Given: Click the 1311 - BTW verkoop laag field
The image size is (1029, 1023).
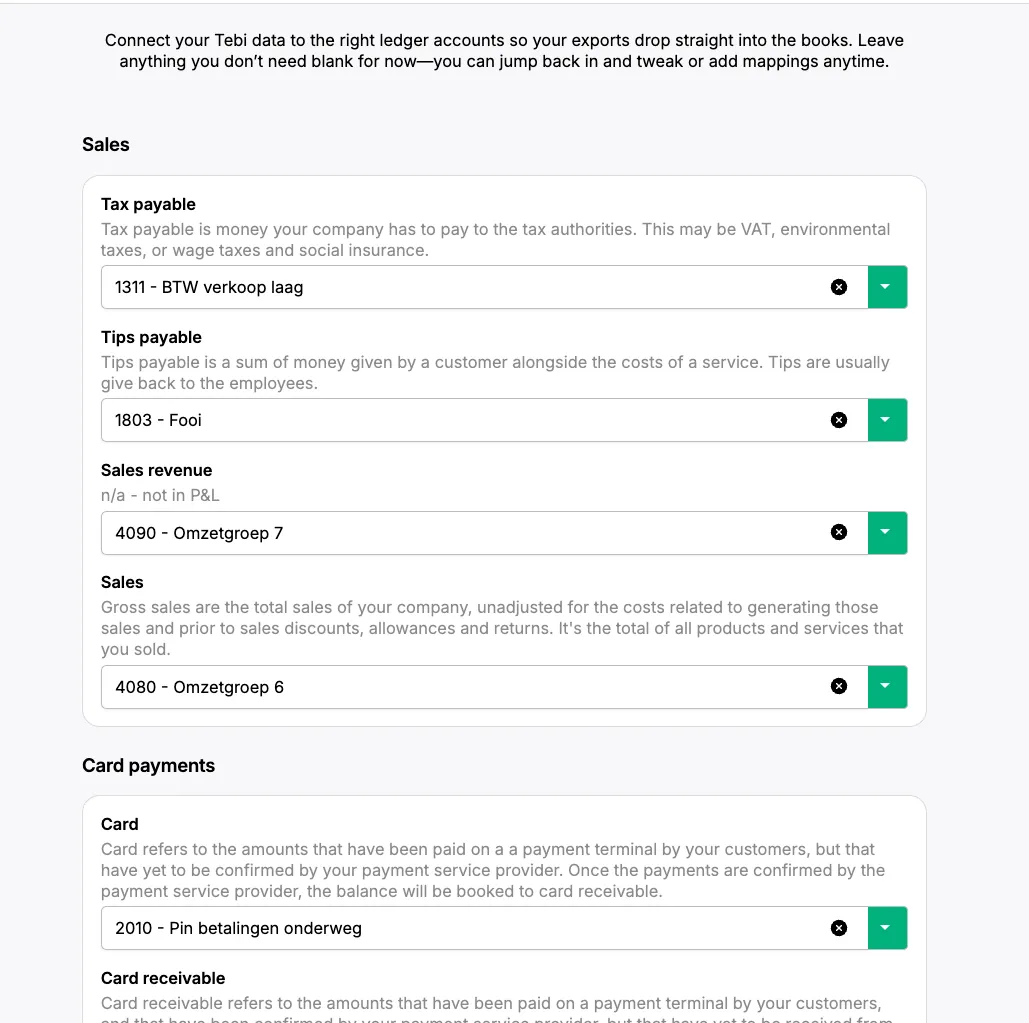Looking at the screenshot, I should coord(460,287).
